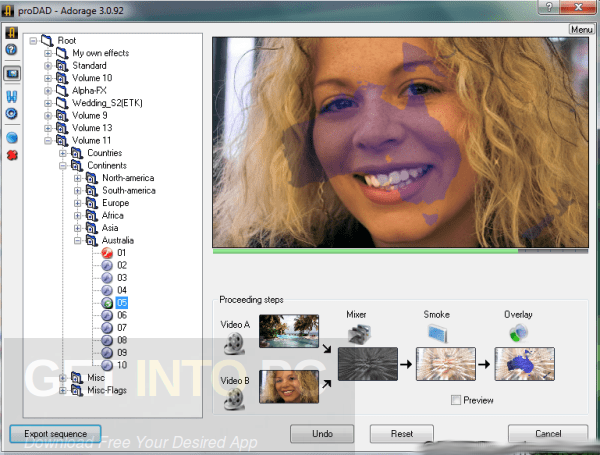Click the Cancel button
Image resolution: width=600 pixels, height=455 pixels.
548,434
